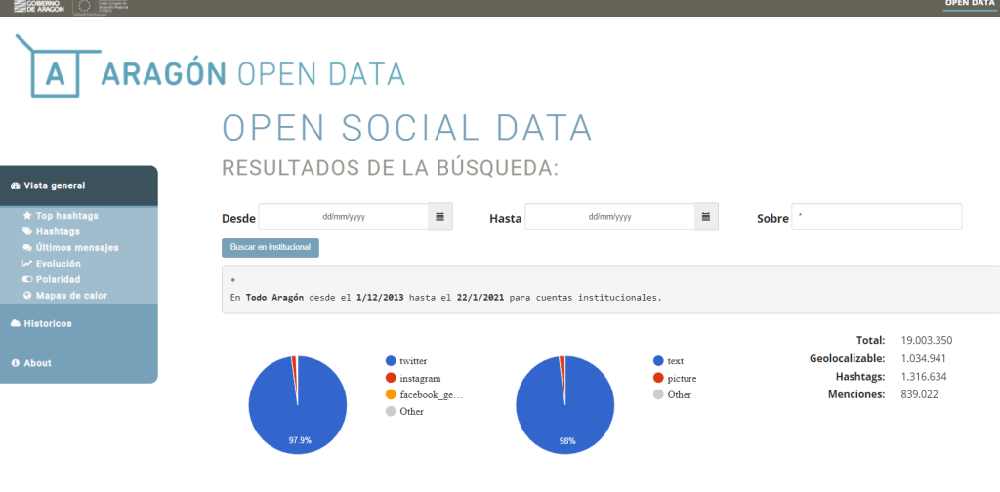Show Últimos mensajes

[x=77, y=248]
